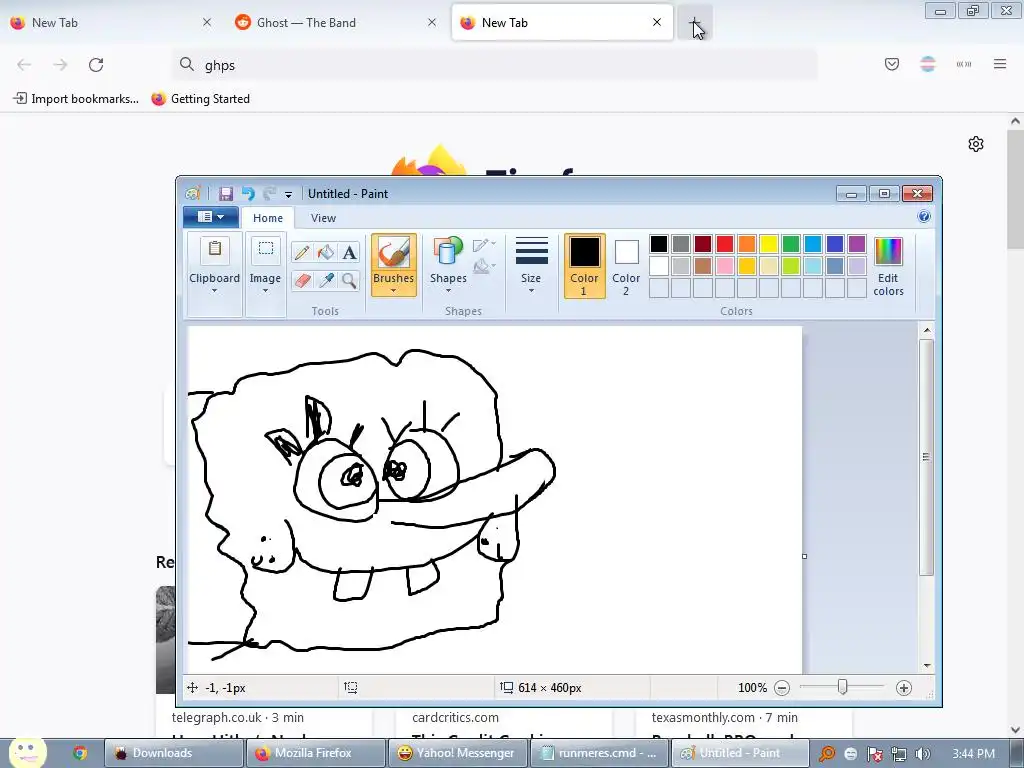Select the Magnifier tool in Paint

tap(349, 281)
